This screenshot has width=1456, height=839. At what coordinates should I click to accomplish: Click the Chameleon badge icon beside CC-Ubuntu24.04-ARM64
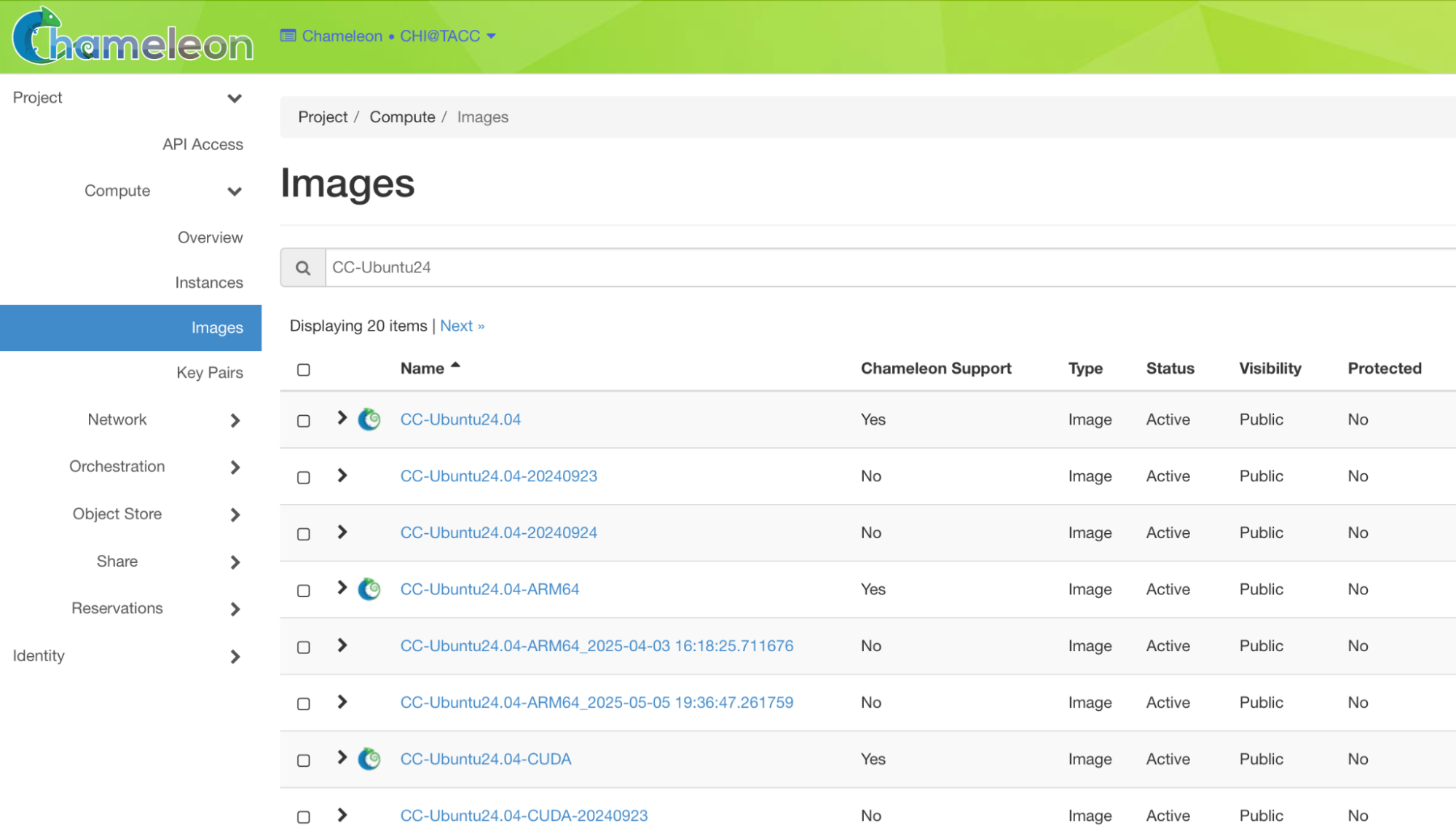tap(369, 589)
